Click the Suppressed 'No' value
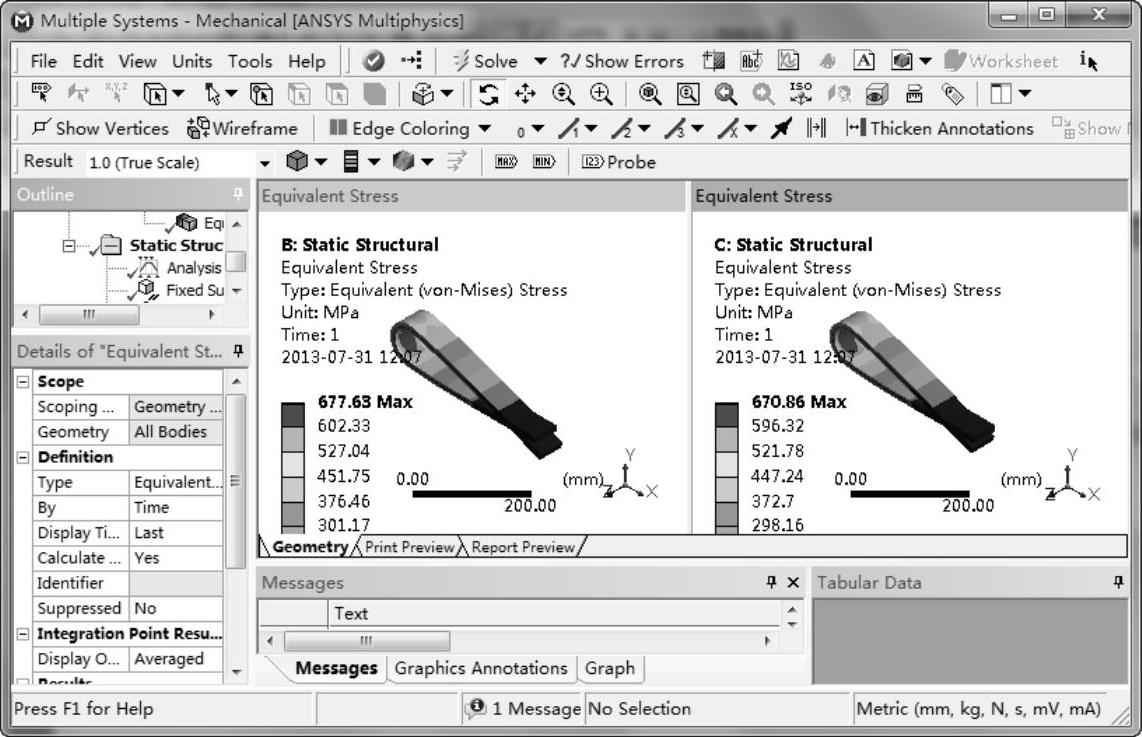This screenshot has width=1142, height=737. [176, 609]
